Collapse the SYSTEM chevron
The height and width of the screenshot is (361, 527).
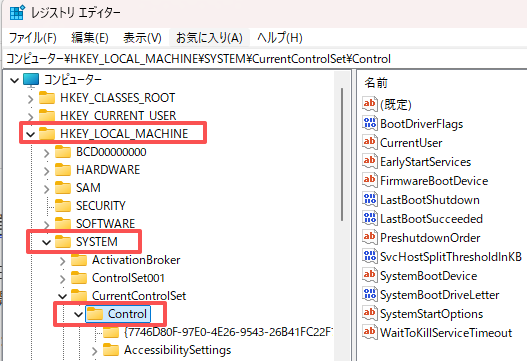point(46,242)
